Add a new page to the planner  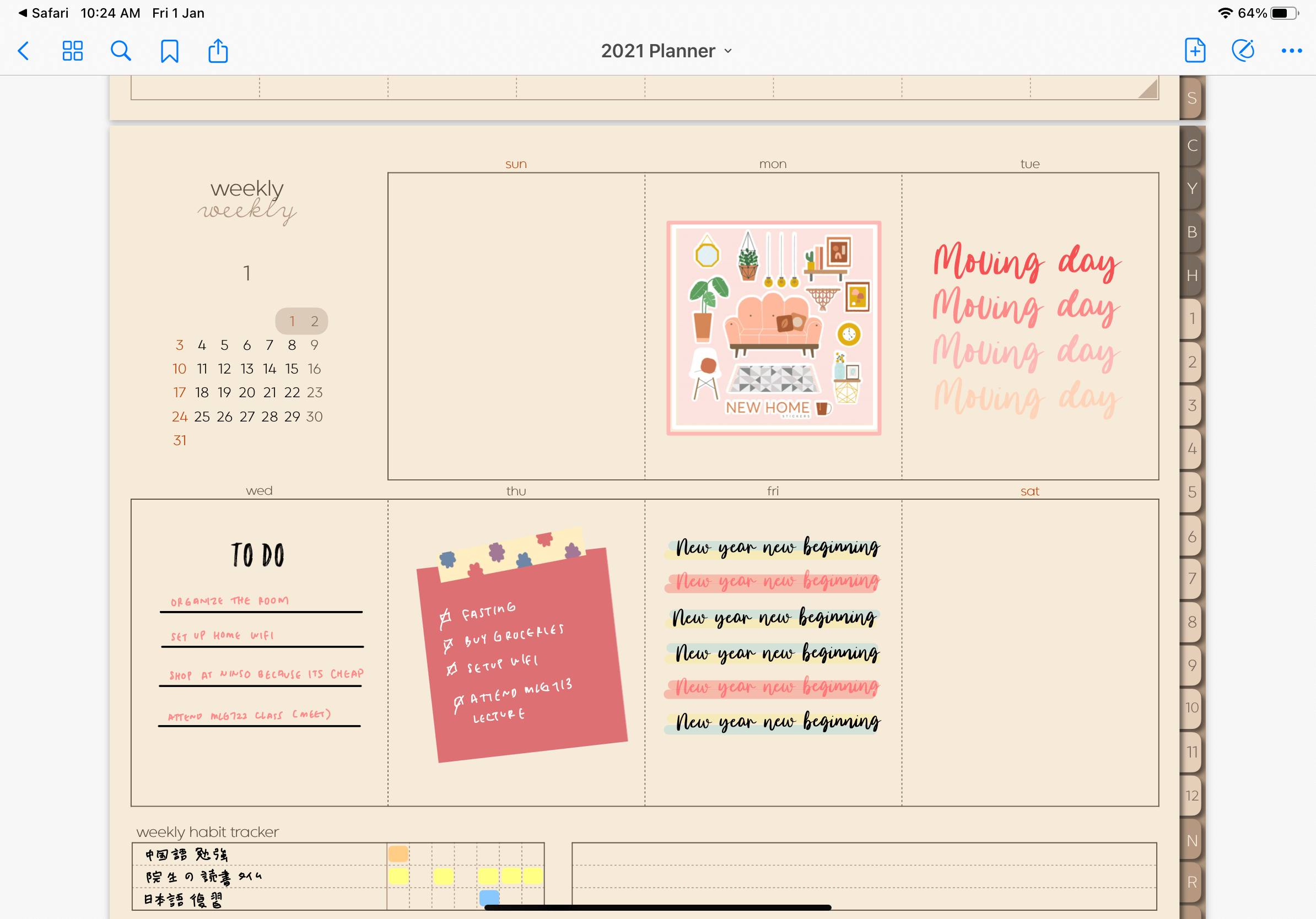point(1195,51)
